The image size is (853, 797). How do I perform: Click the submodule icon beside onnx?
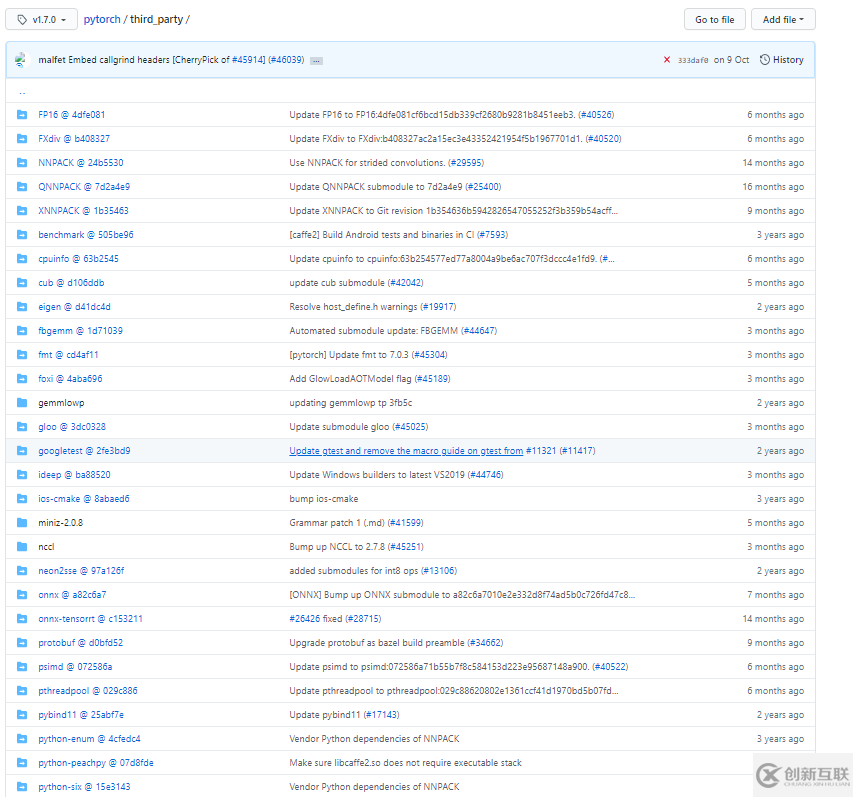tap(22, 595)
